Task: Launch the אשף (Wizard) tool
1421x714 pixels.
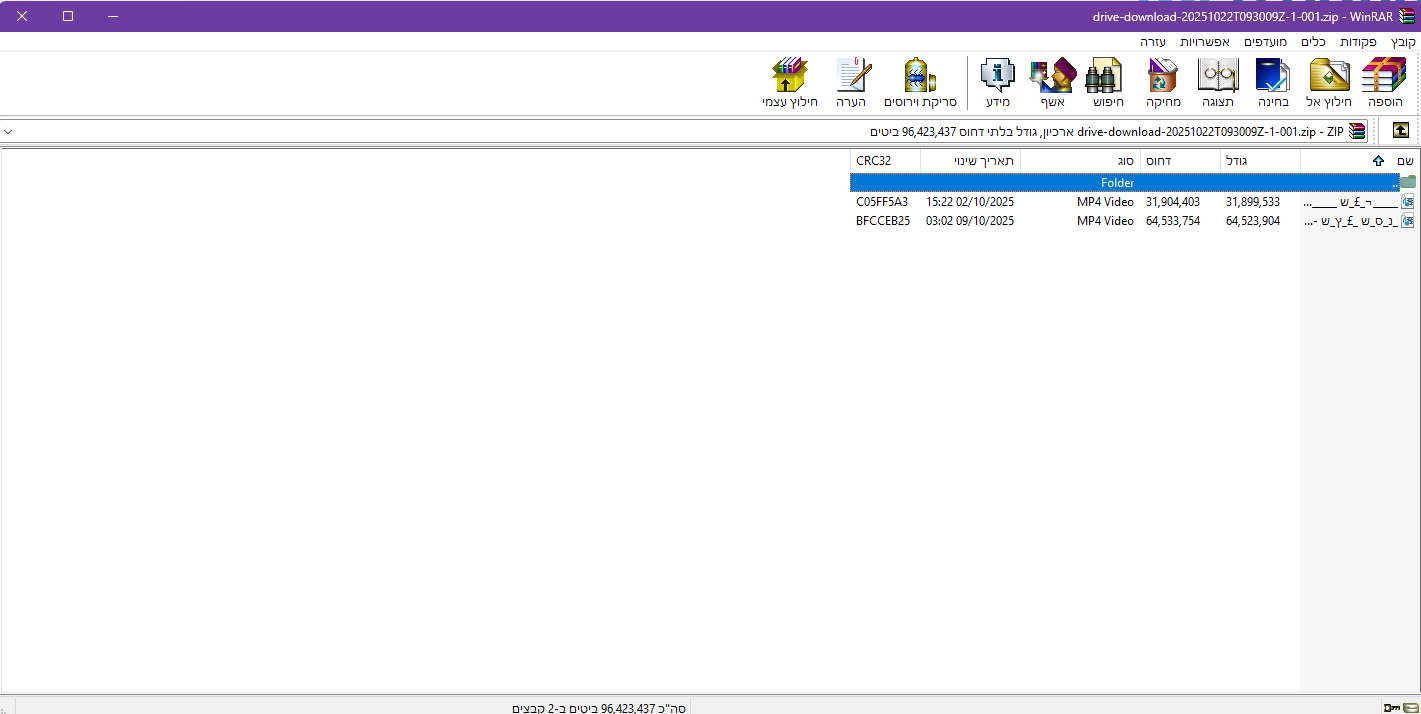Action: pyautogui.click(x=1050, y=82)
